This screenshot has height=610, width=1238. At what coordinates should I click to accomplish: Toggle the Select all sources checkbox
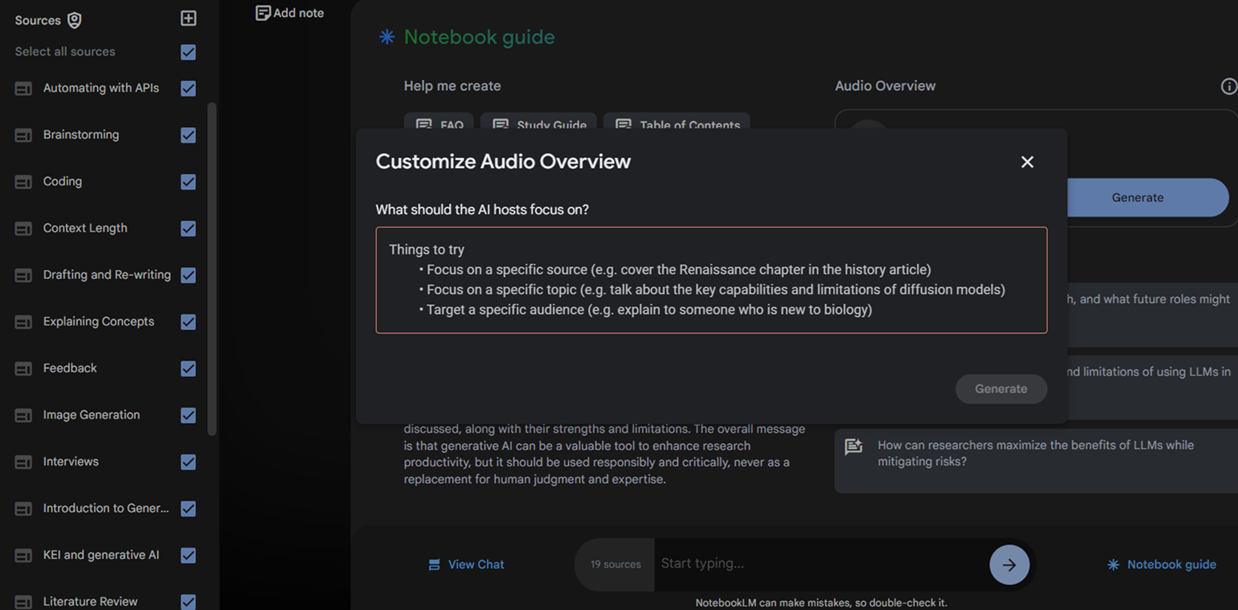coord(188,52)
